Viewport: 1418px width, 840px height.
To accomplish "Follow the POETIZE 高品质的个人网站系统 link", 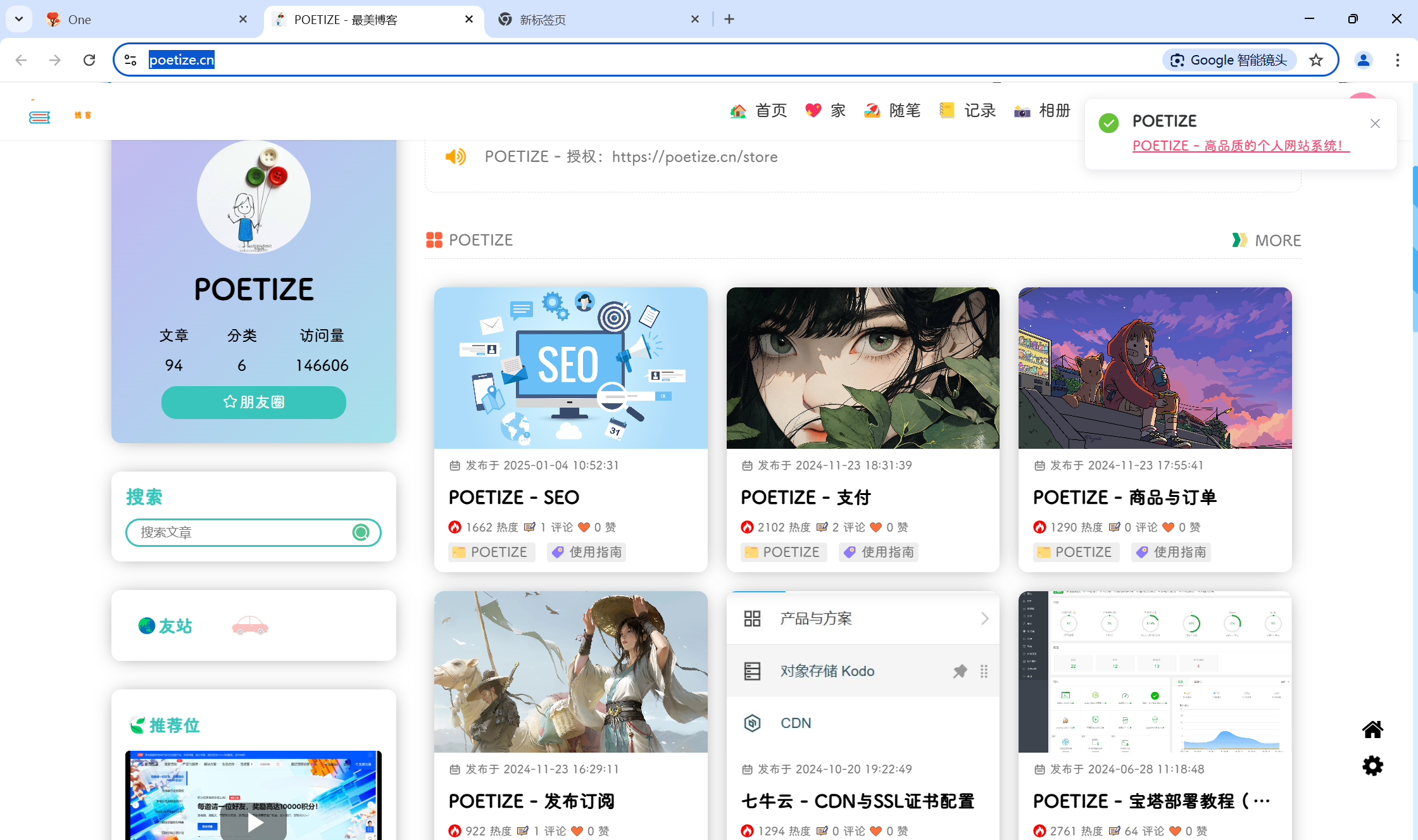I will (x=1241, y=146).
